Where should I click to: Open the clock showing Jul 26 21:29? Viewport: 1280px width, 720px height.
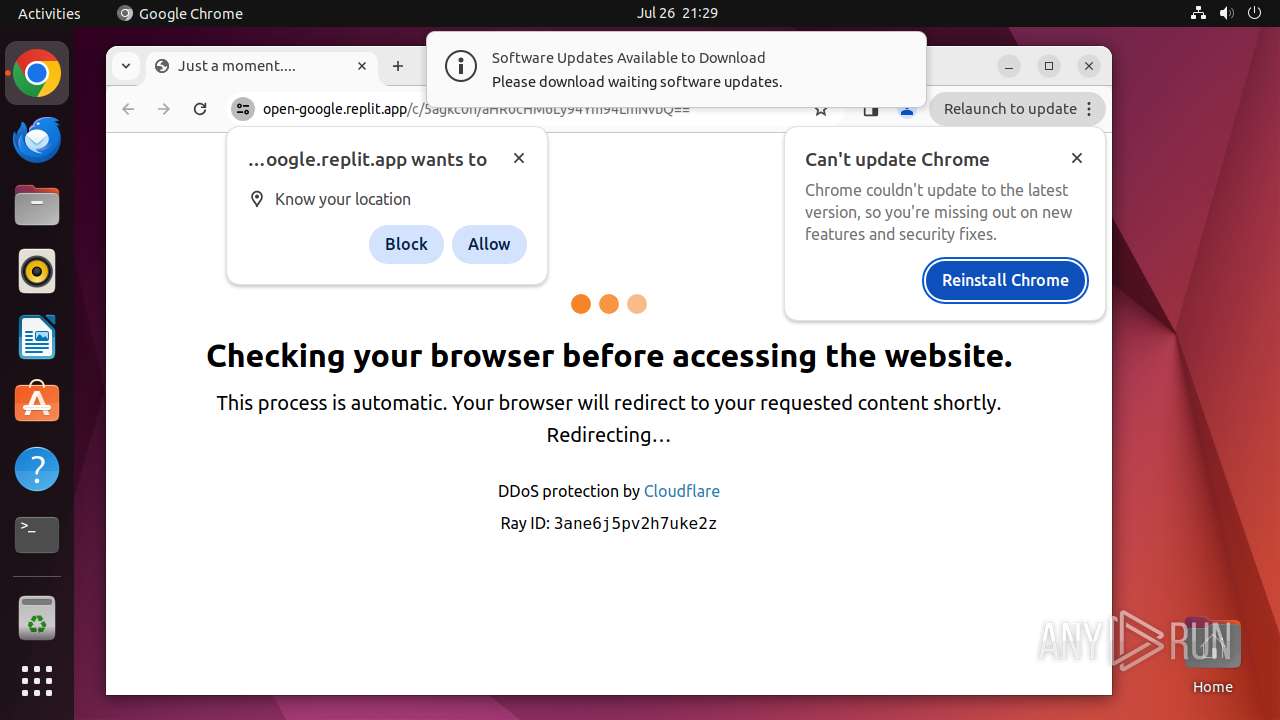[x=677, y=13]
